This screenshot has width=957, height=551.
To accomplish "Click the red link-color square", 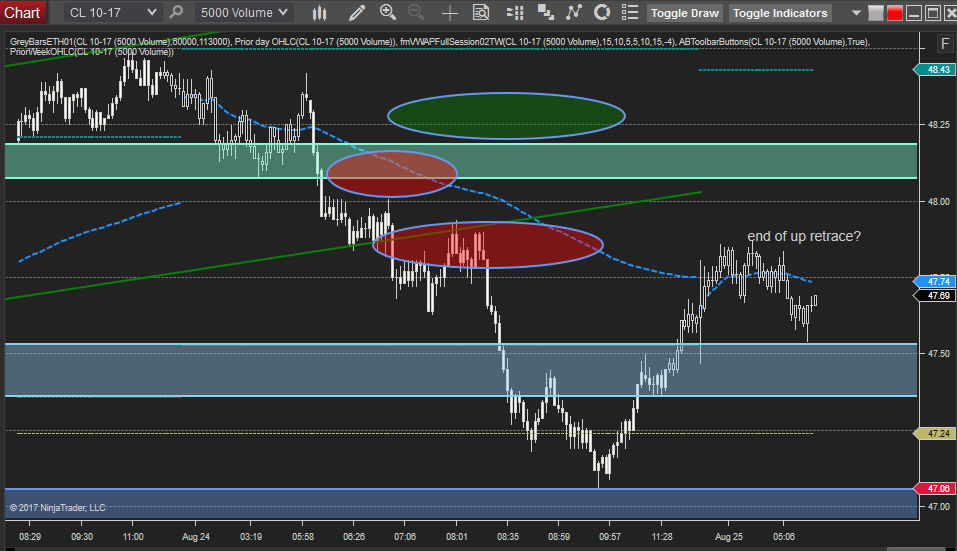I will pos(895,13).
